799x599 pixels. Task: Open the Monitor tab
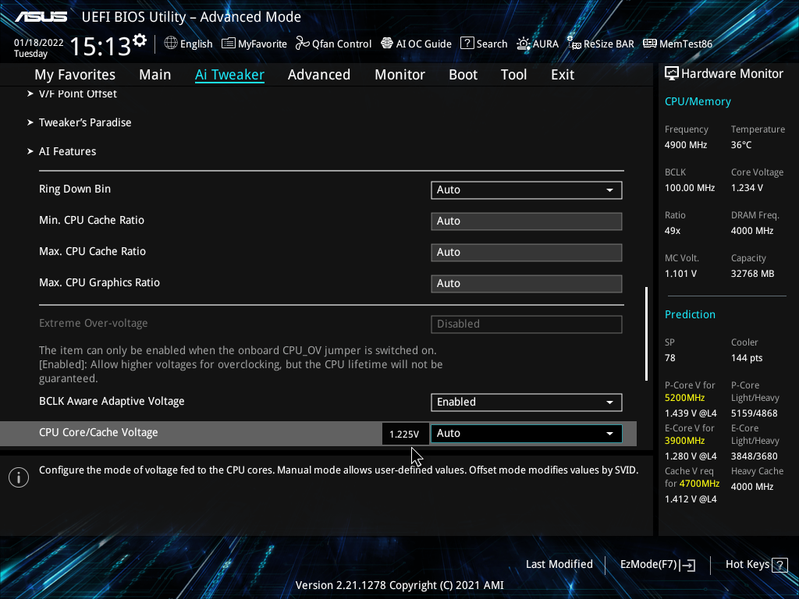point(400,75)
